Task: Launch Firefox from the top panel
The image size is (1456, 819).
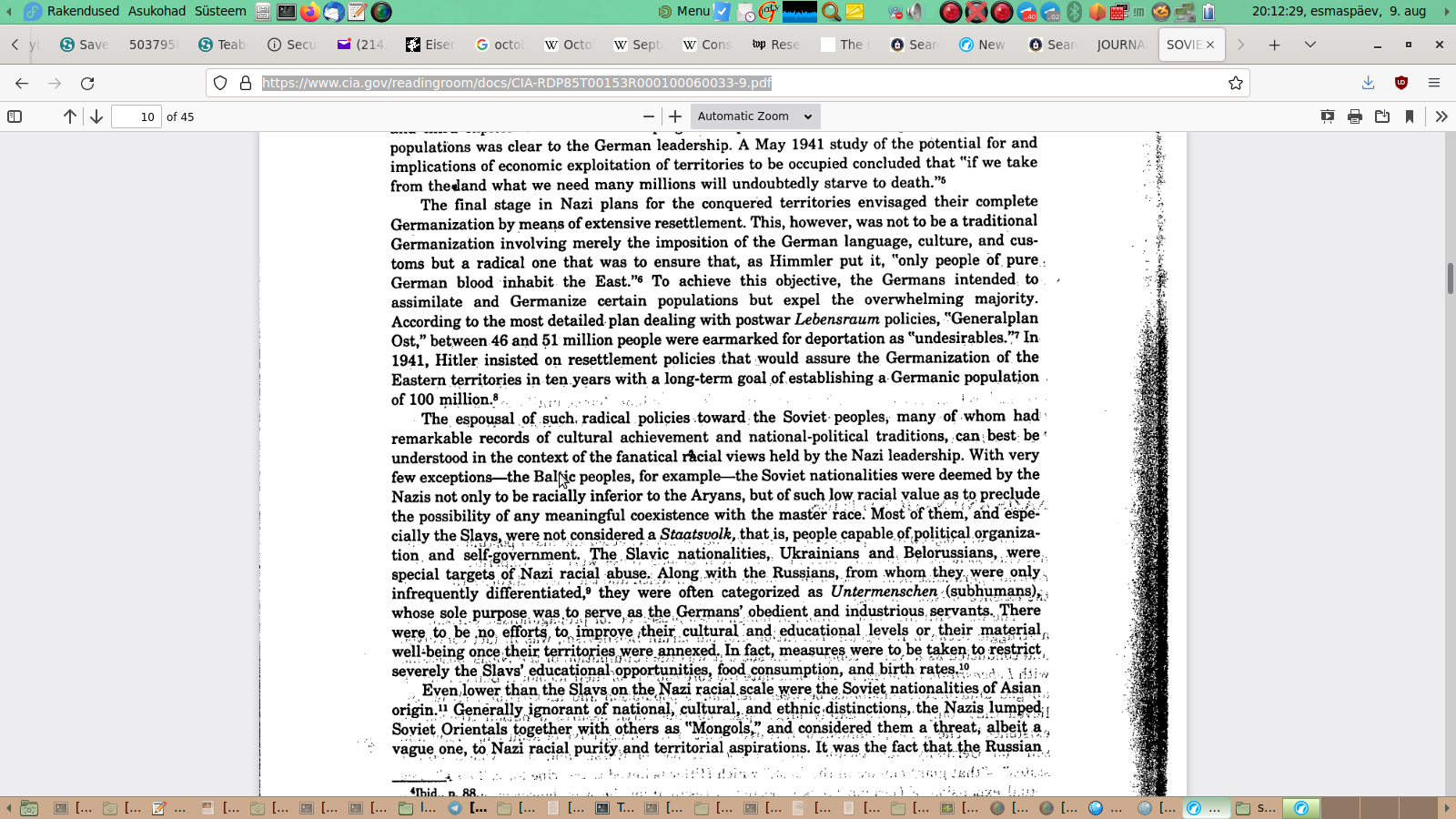Action: (x=310, y=12)
